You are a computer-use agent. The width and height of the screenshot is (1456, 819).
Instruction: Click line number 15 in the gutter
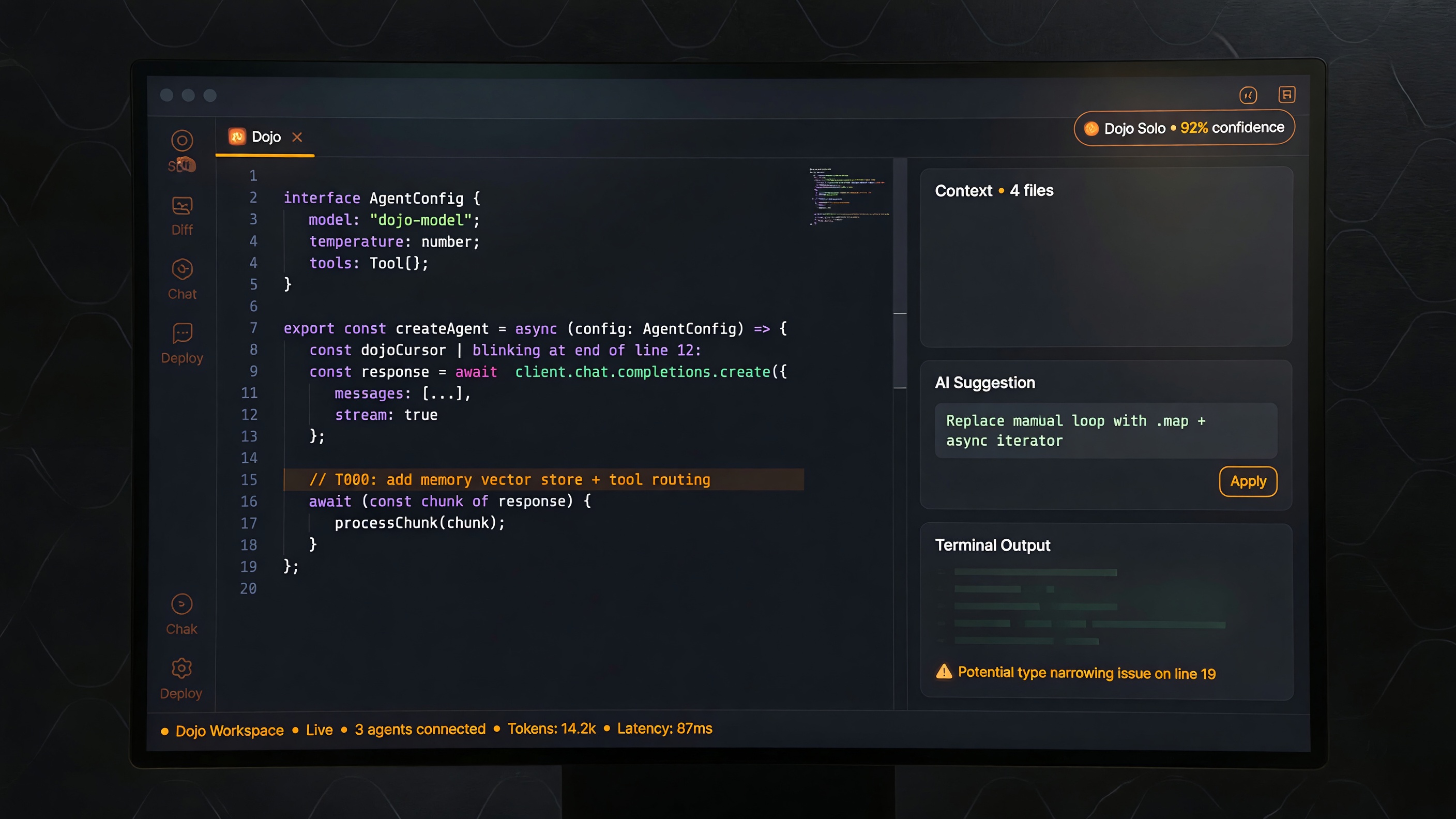tap(249, 479)
